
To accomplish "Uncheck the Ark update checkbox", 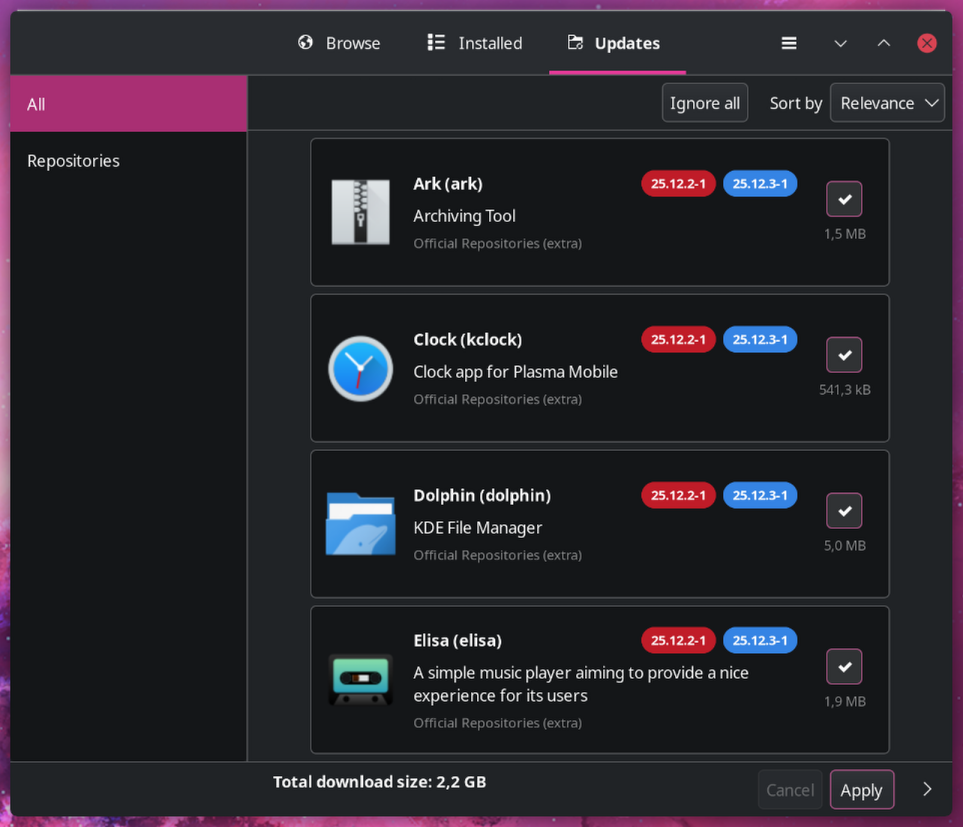I will pyautogui.click(x=844, y=199).
